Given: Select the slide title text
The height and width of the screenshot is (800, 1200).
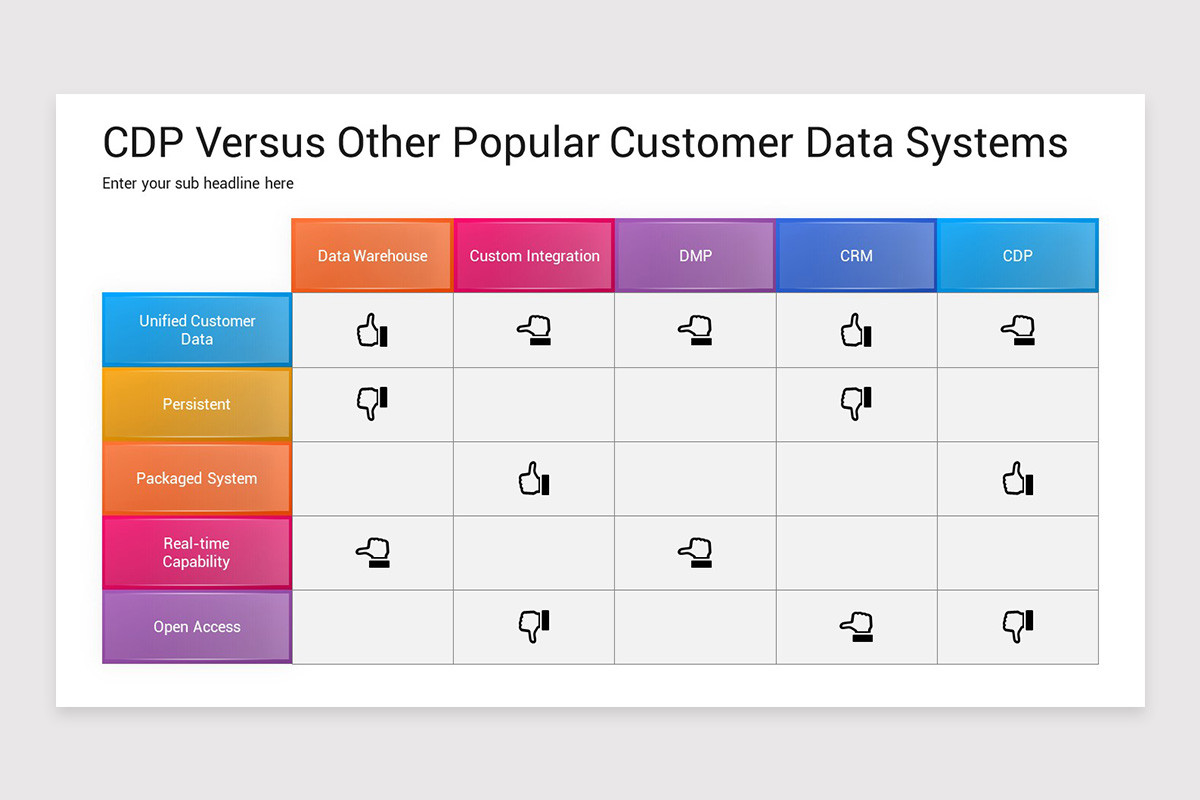Looking at the screenshot, I should tap(585, 143).
